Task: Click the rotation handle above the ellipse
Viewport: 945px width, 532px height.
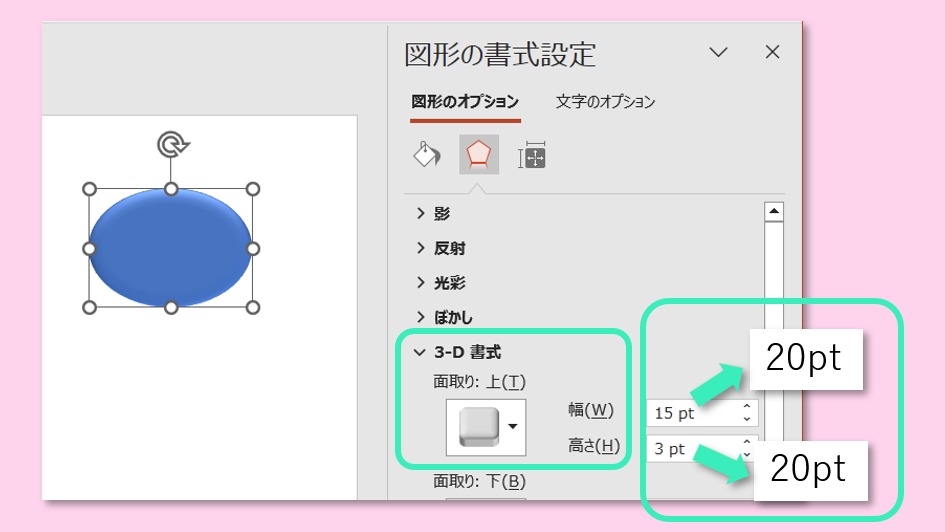Action: [172, 145]
